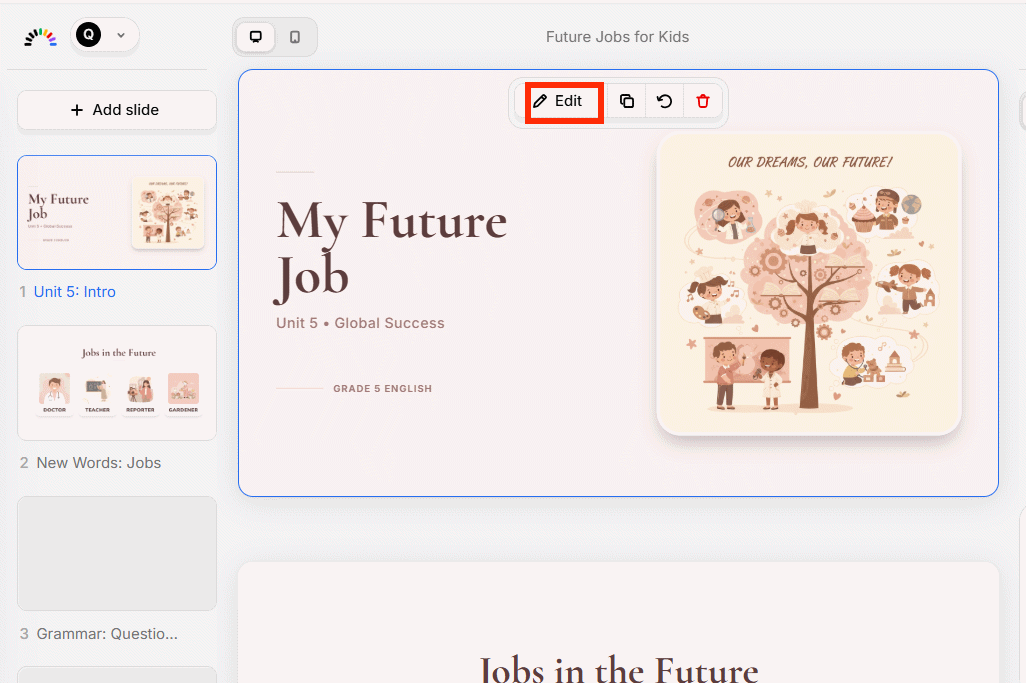1026x683 pixels.
Task: Click the Grammar: Questions slide label
Action: click(x=107, y=634)
